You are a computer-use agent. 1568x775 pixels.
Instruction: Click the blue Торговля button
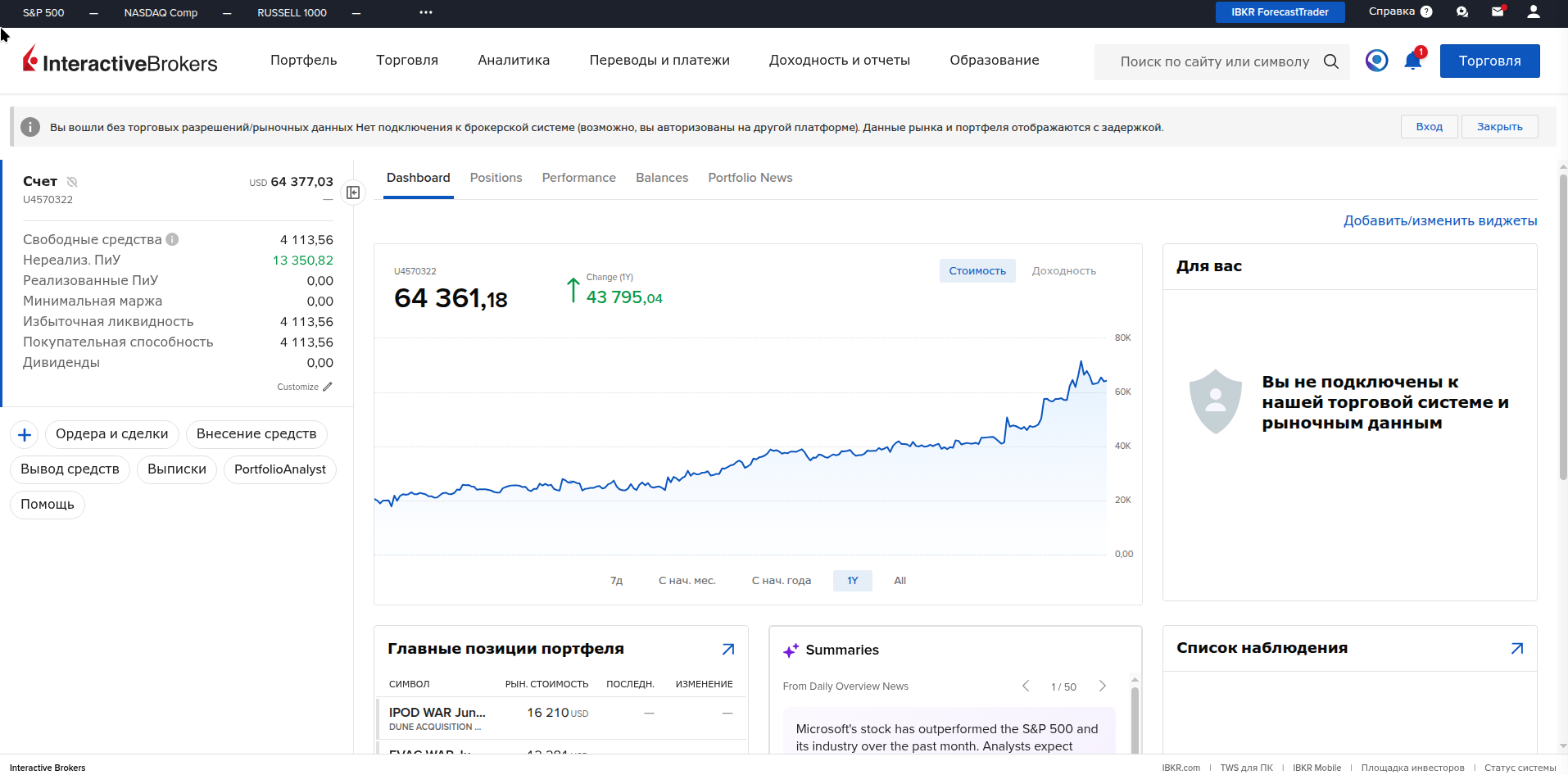[x=1489, y=61]
